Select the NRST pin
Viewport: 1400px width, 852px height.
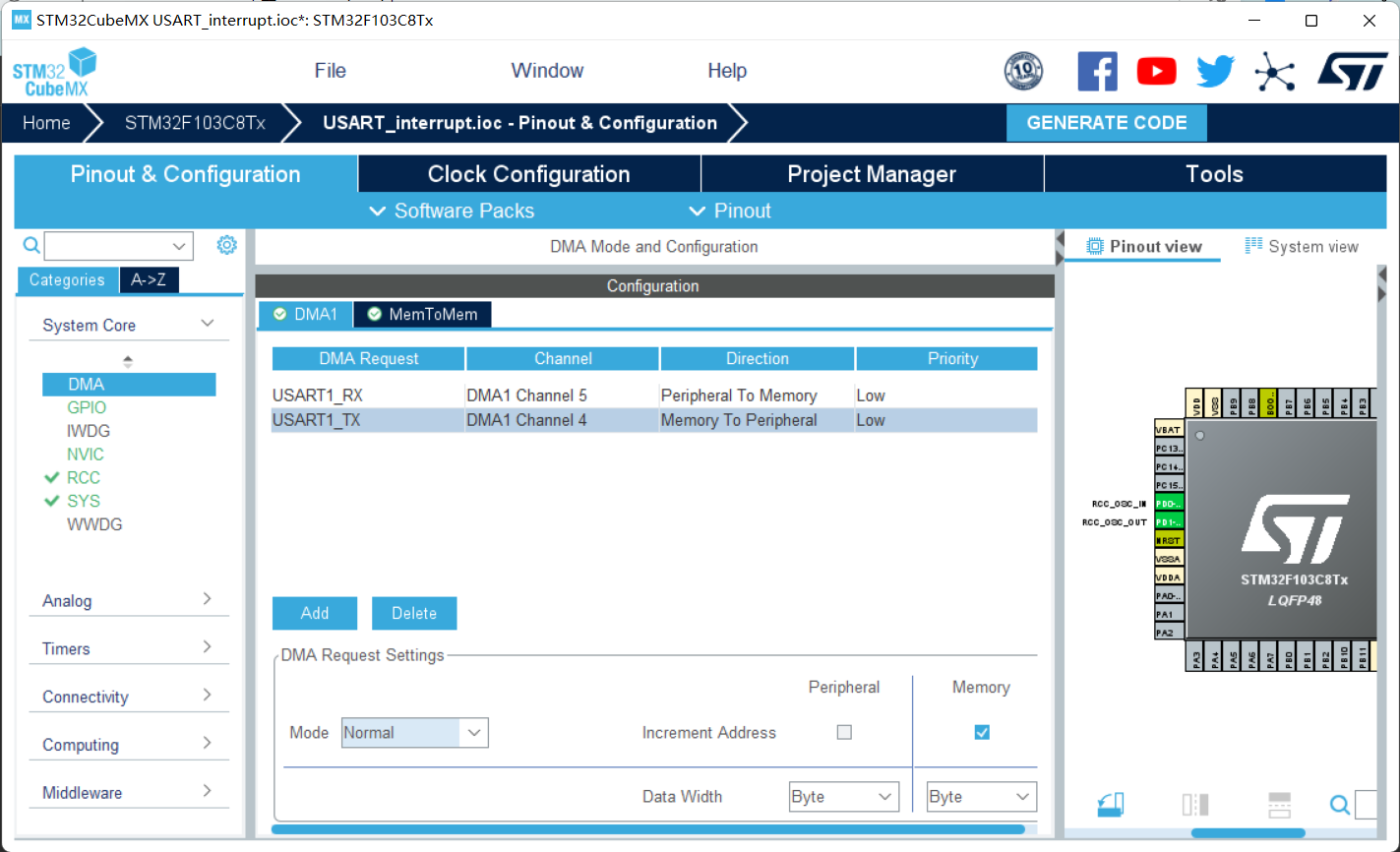(1169, 541)
